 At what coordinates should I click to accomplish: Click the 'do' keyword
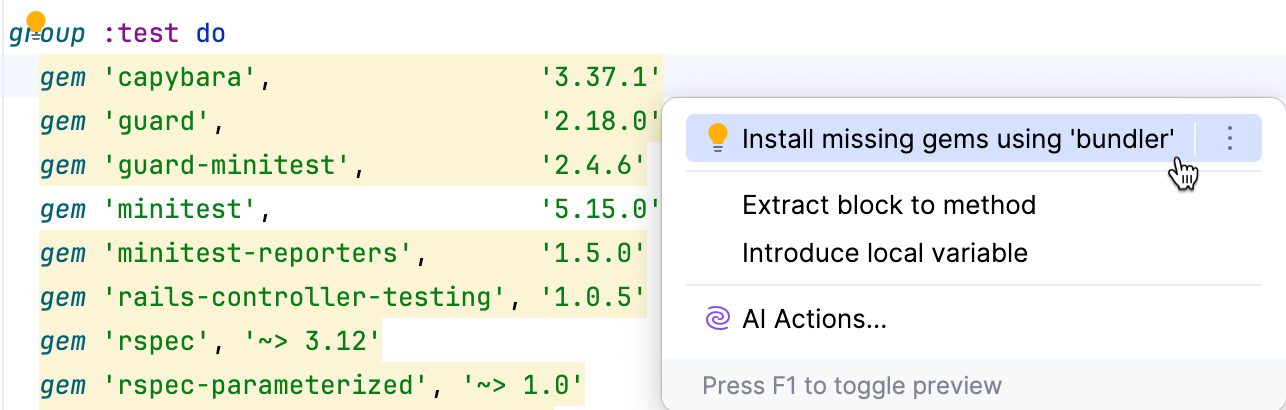210,34
